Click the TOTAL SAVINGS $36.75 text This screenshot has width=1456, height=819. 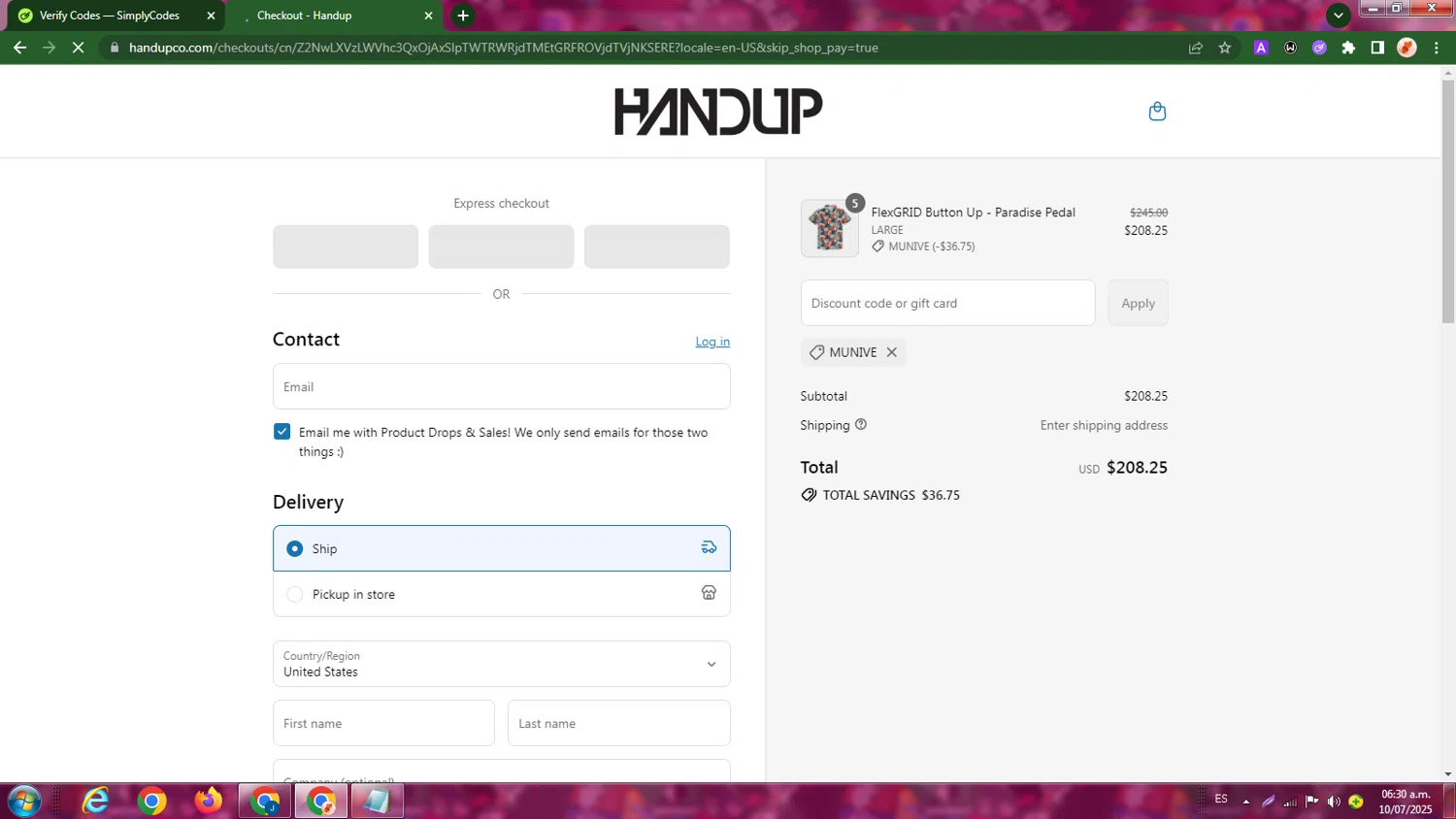[x=891, y=495]
